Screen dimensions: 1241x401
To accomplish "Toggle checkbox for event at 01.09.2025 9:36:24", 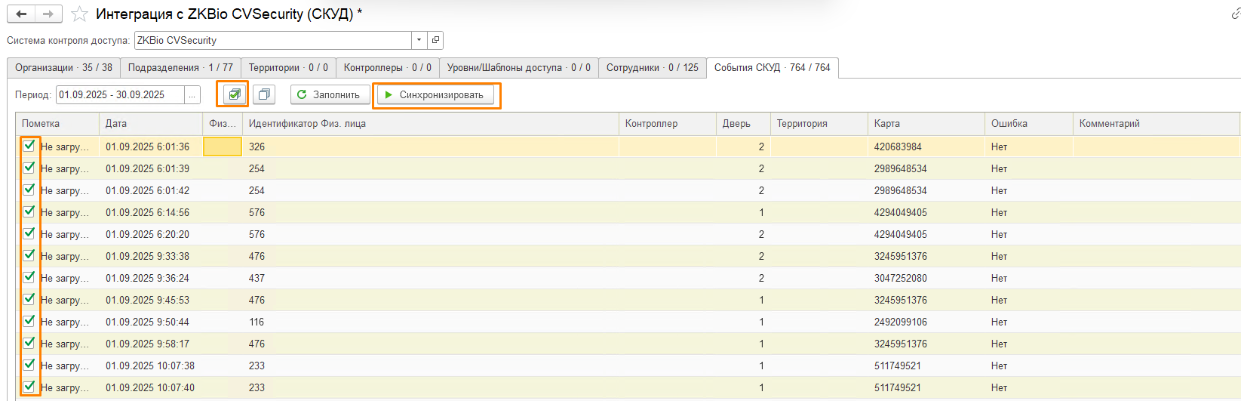I will (x=29, y=277).
